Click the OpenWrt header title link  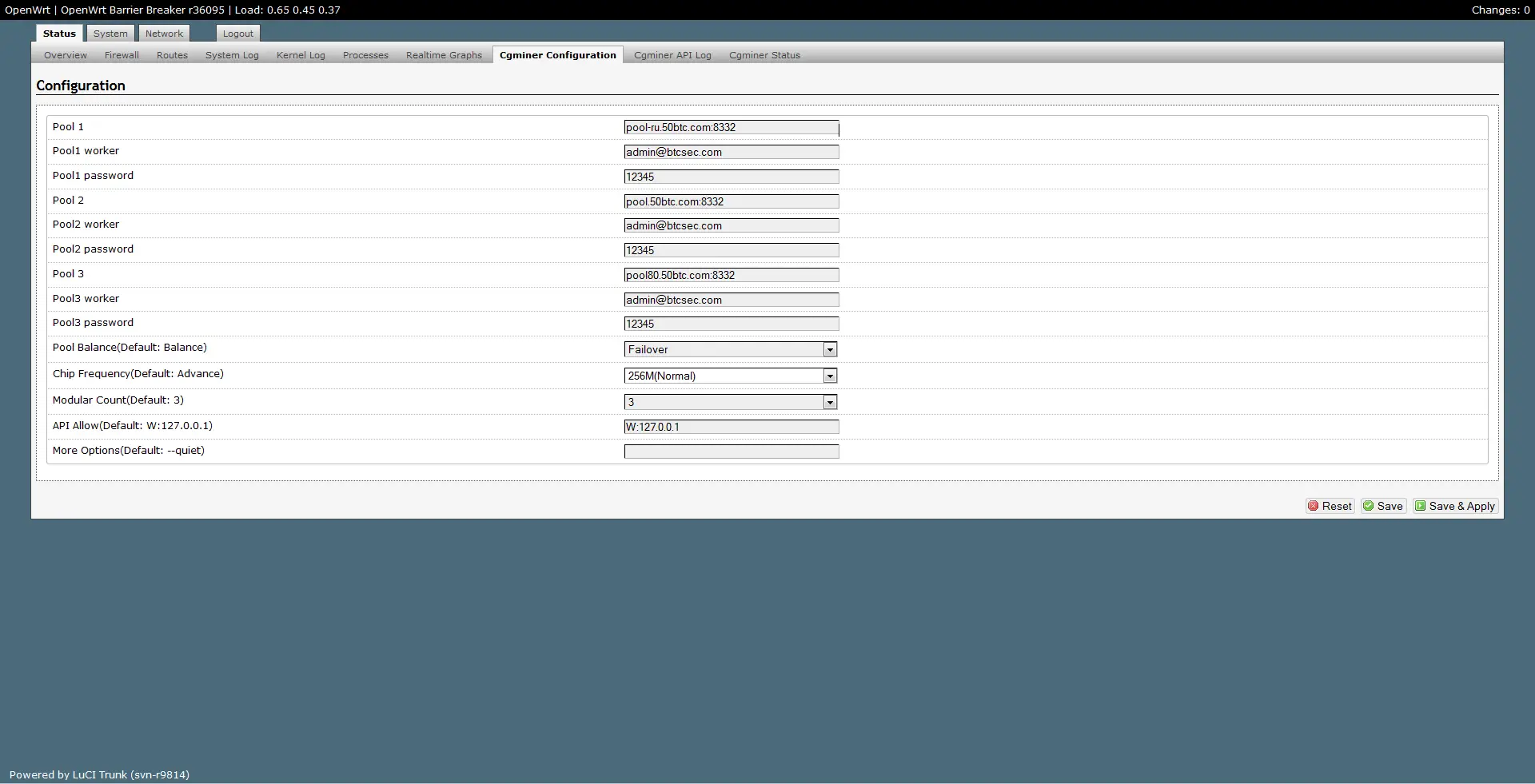pyautogui.click(x=173, y=10)
